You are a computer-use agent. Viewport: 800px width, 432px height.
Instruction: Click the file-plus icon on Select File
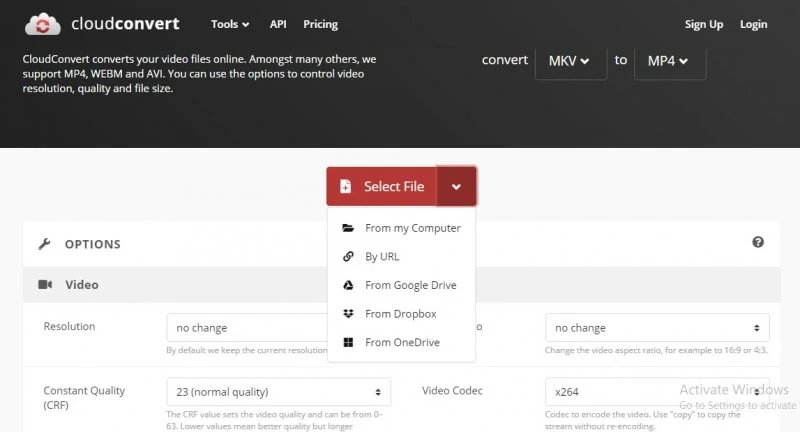pos(345,186)
